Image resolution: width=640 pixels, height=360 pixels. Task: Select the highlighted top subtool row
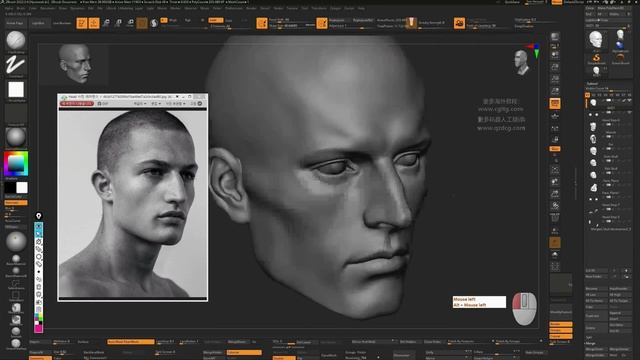pos(609,103)
